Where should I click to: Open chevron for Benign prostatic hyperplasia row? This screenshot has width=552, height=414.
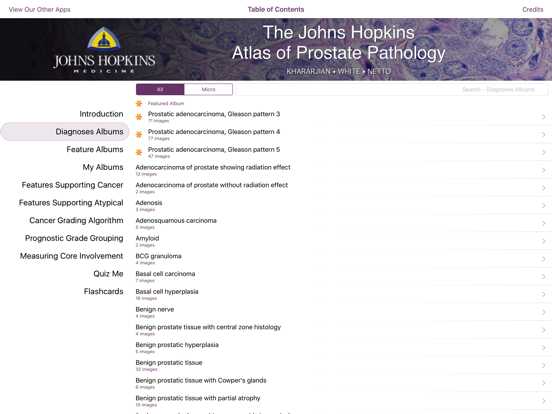coord(544,347)
